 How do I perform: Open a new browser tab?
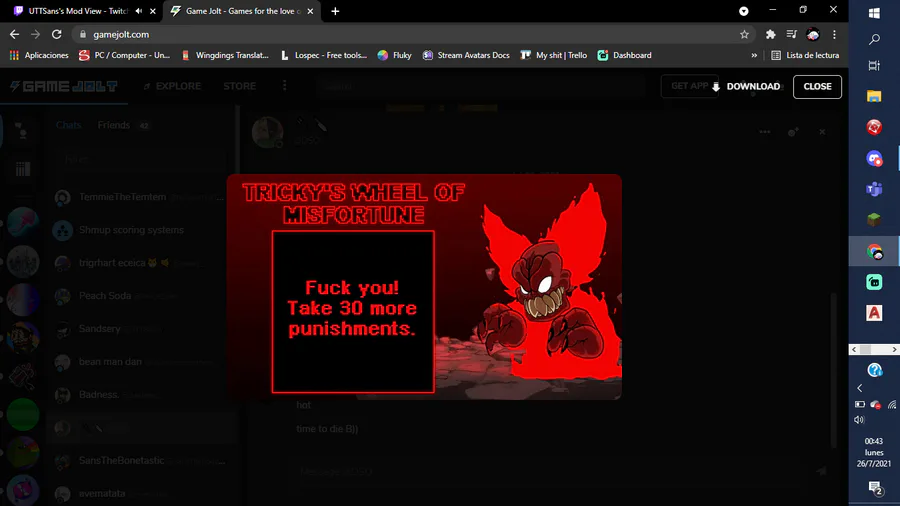pos(335,11)
